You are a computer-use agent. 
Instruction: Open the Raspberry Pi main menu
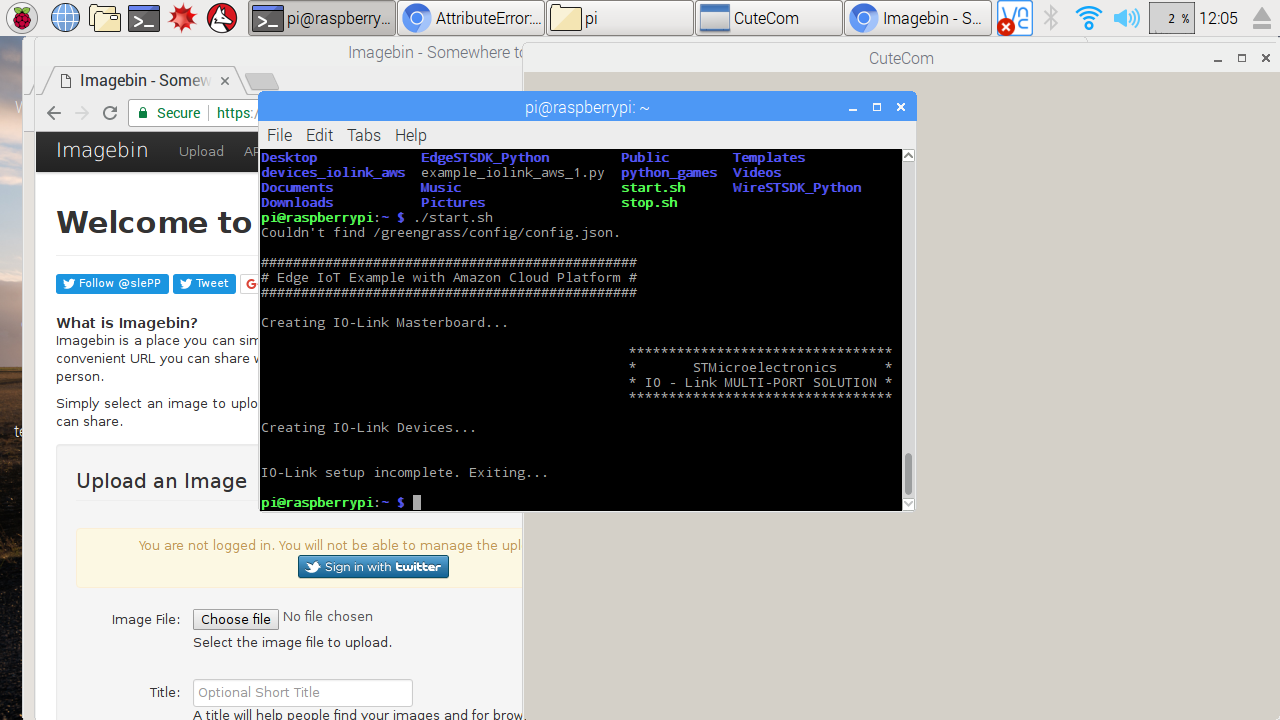(x=24, y=18)
